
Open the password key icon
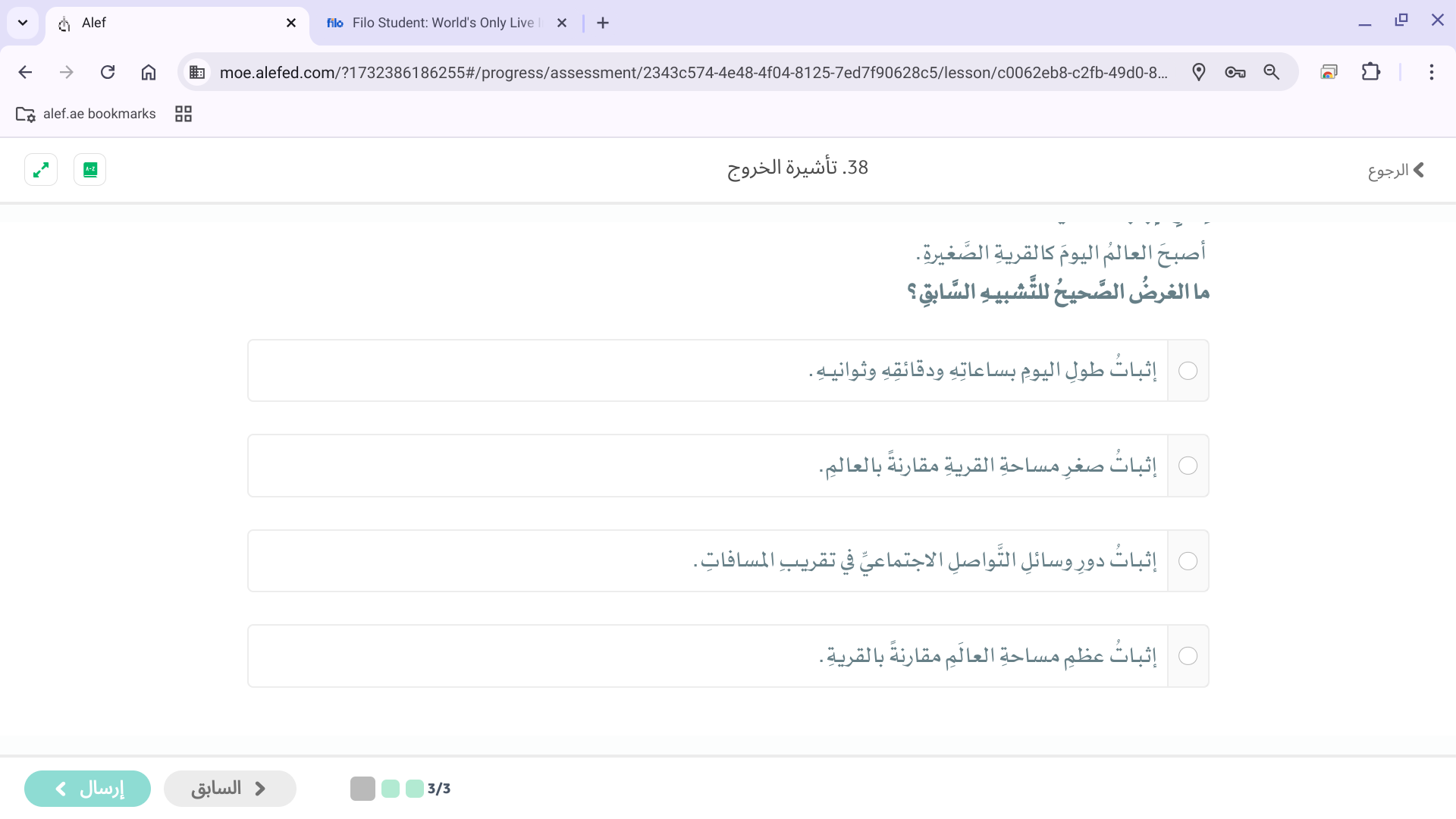coord(1235,72)
